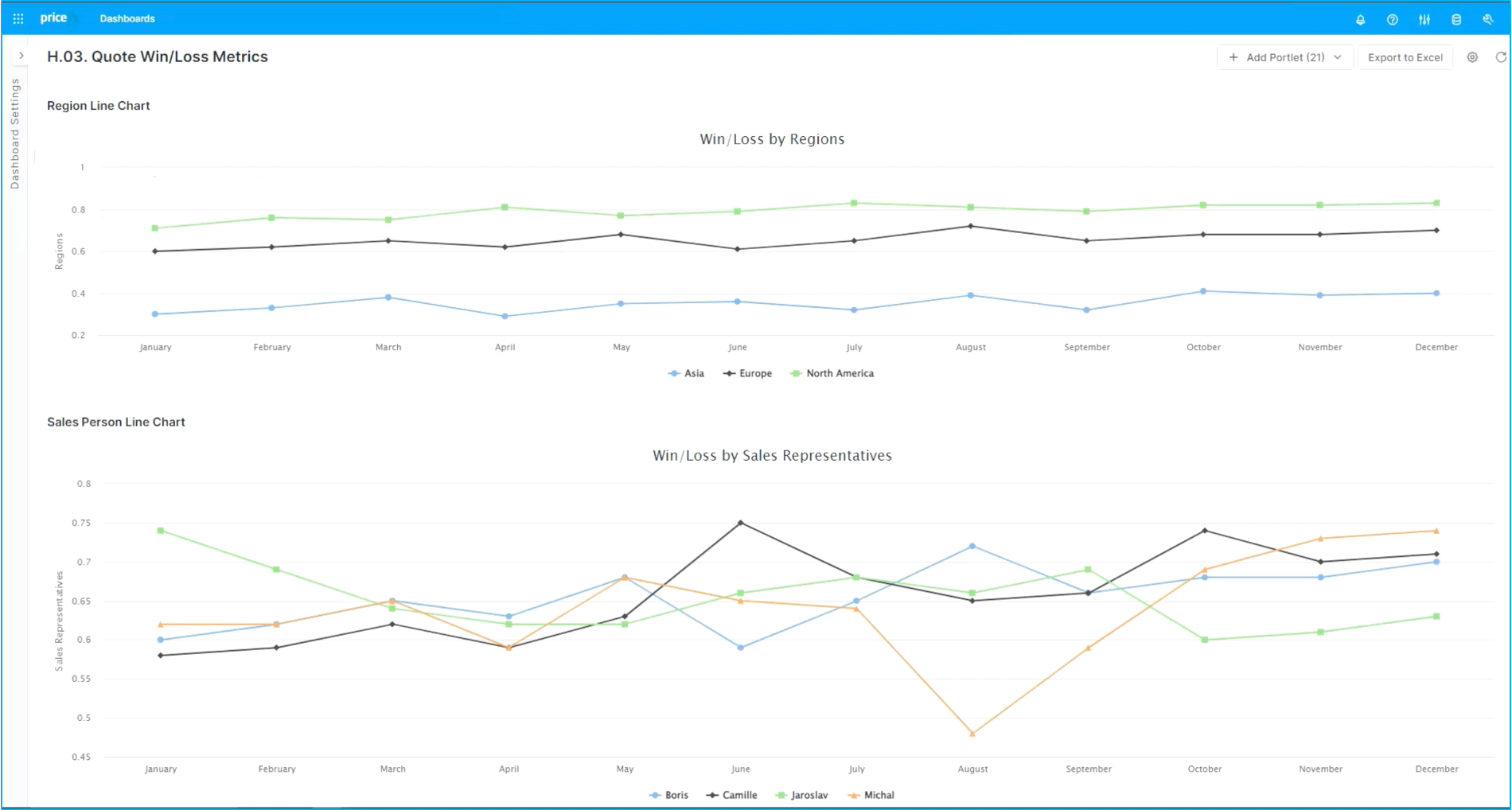The width and height of the screenshot is (1512, 810).
Task: Open the Dashboards menu item
Action: [x=127, y=18]
